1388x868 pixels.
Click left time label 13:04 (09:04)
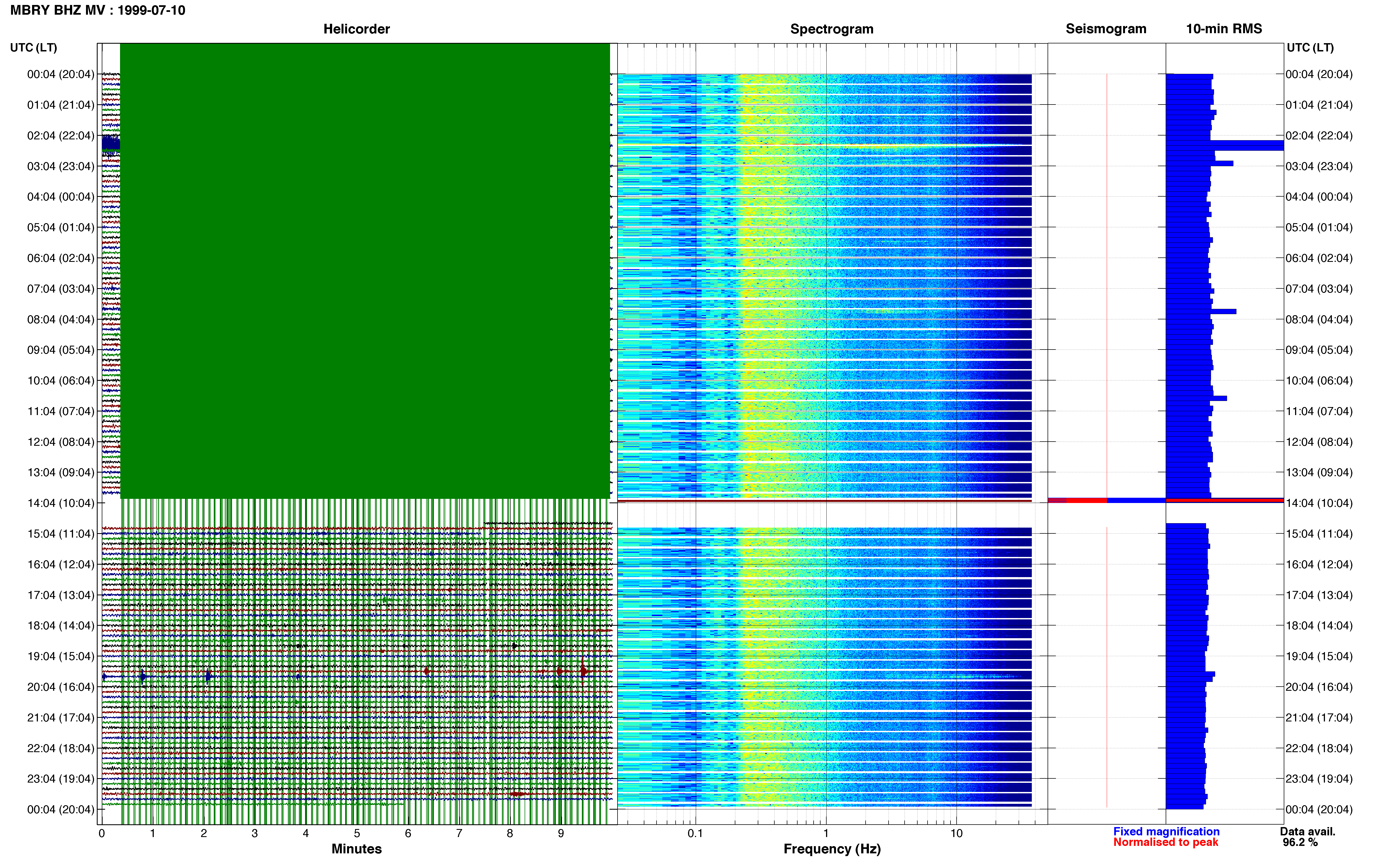(61, 472)
